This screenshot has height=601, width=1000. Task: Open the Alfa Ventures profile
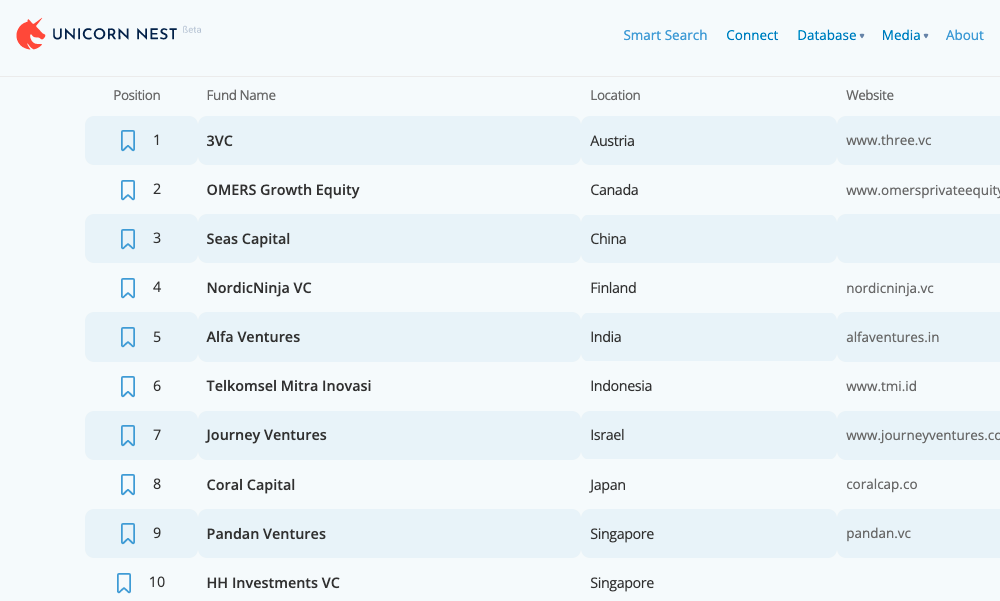coord(253,337)
